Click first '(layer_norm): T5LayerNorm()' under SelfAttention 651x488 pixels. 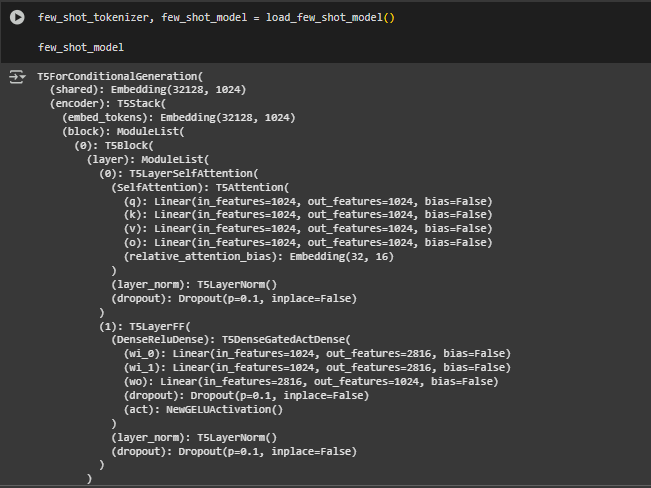click(194, 284)
